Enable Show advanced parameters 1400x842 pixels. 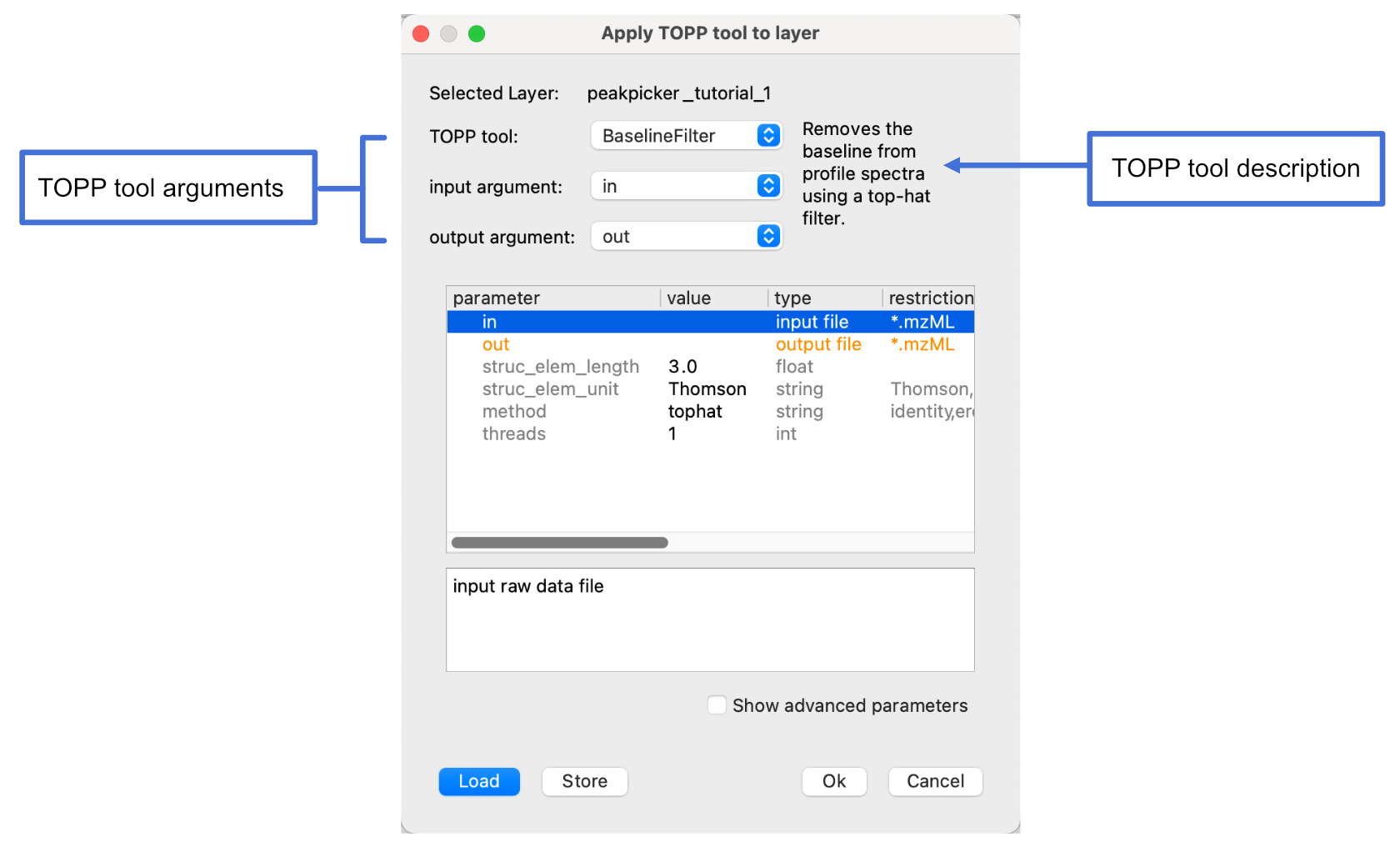pyautogui.click(x=717, y=704)
